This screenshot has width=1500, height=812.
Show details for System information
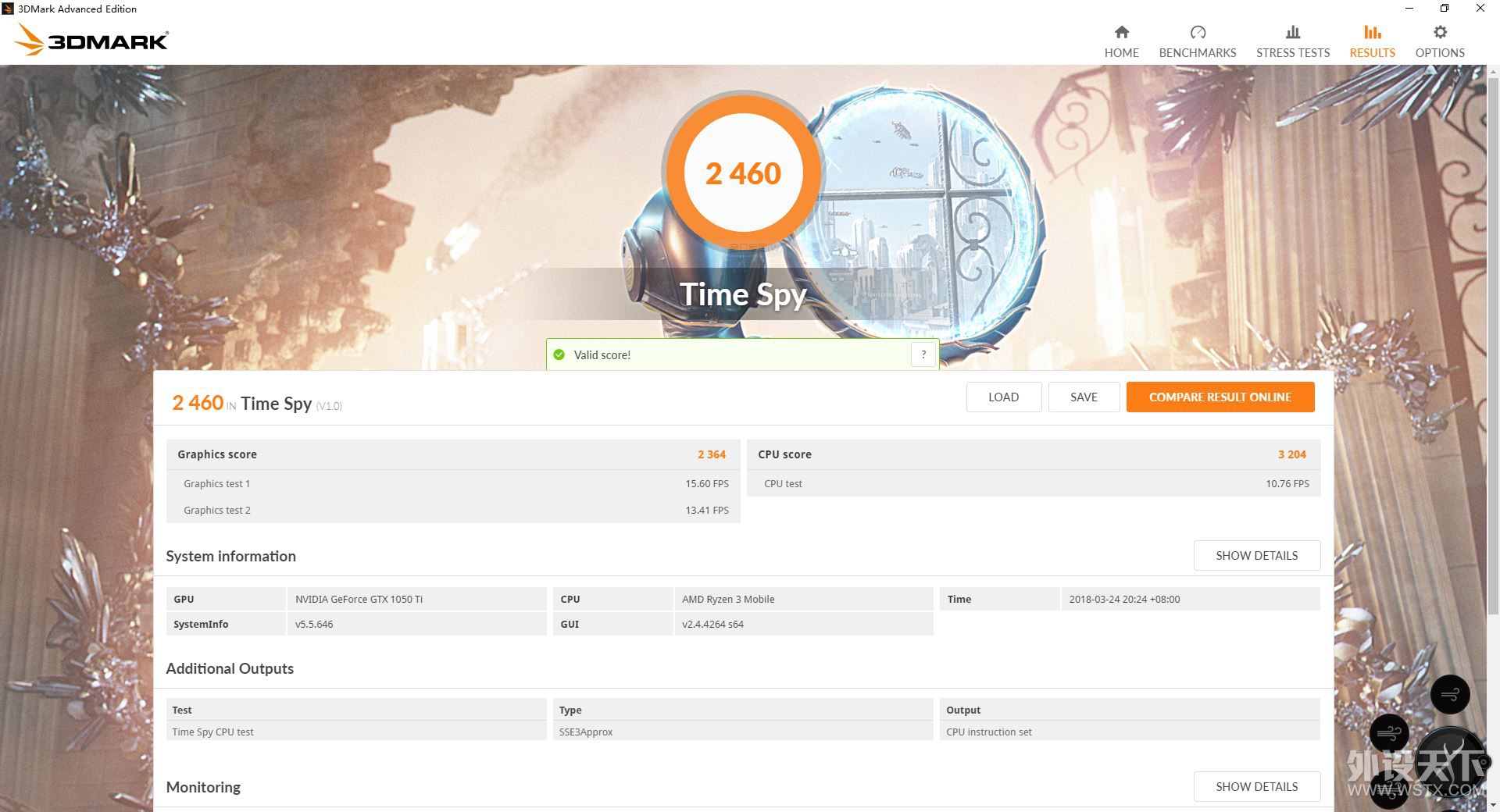[1257, 555]
